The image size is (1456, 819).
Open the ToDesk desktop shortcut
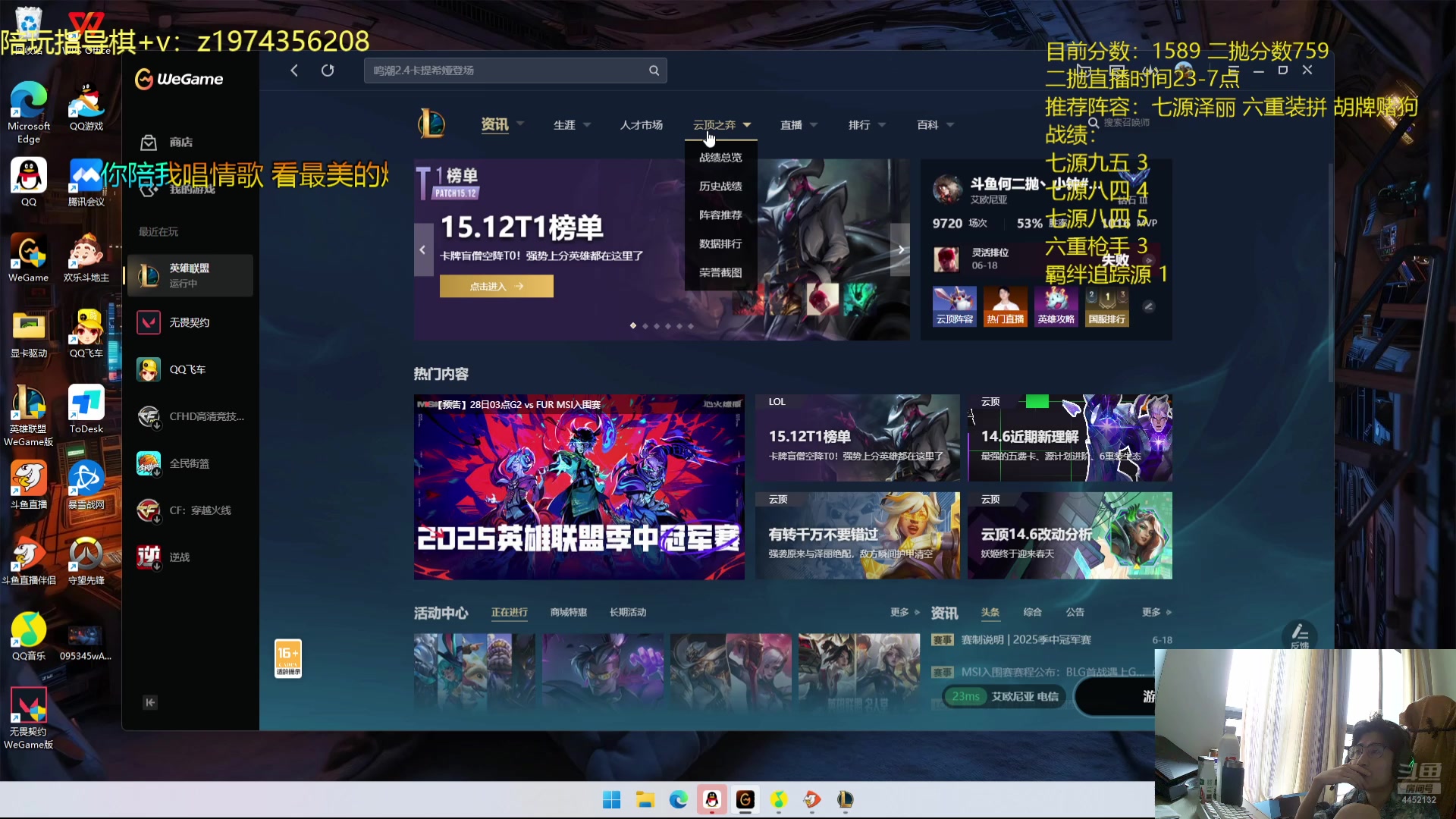pos(86,409)
